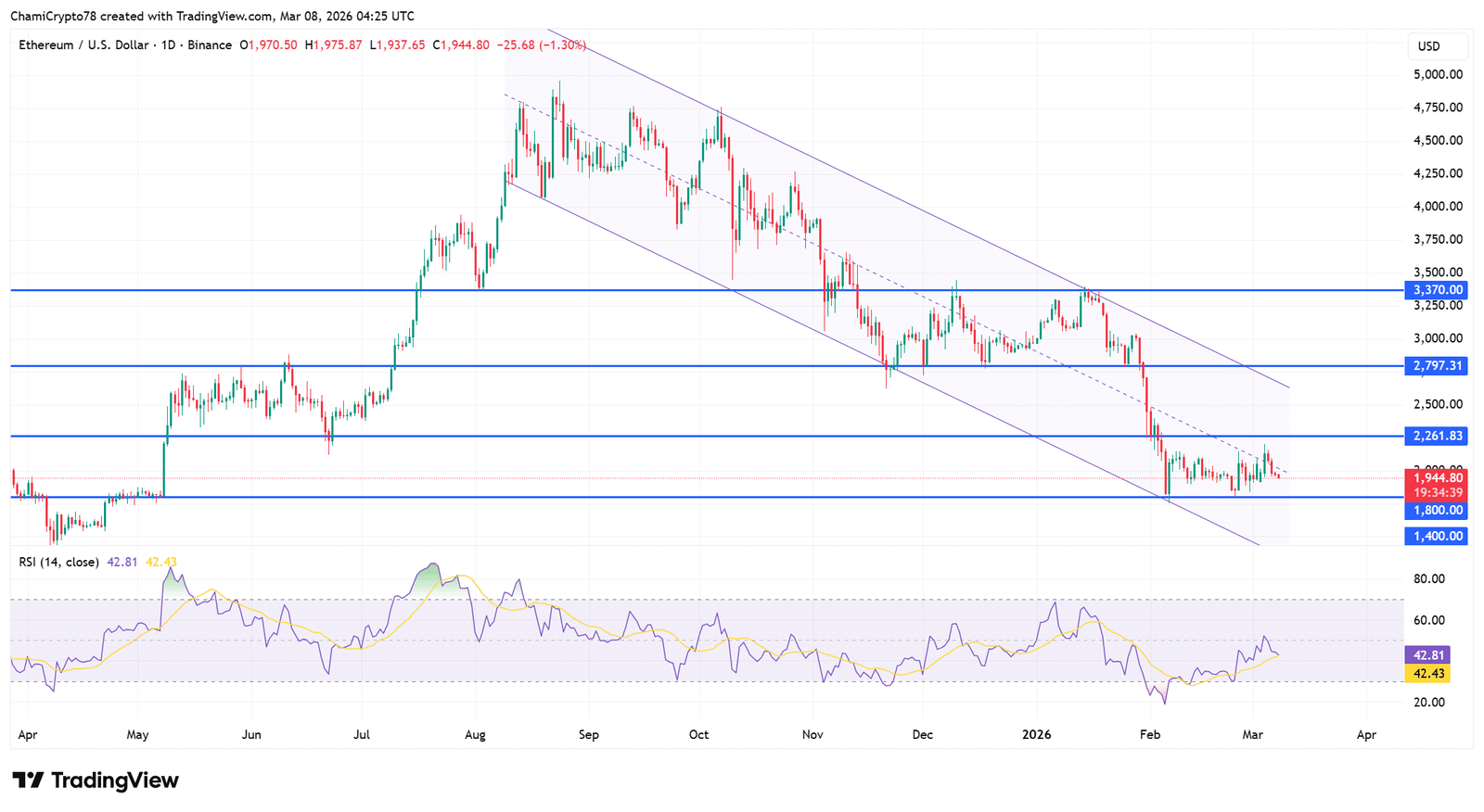Select the RSI (14, close) indicator label

pos(59,562)
